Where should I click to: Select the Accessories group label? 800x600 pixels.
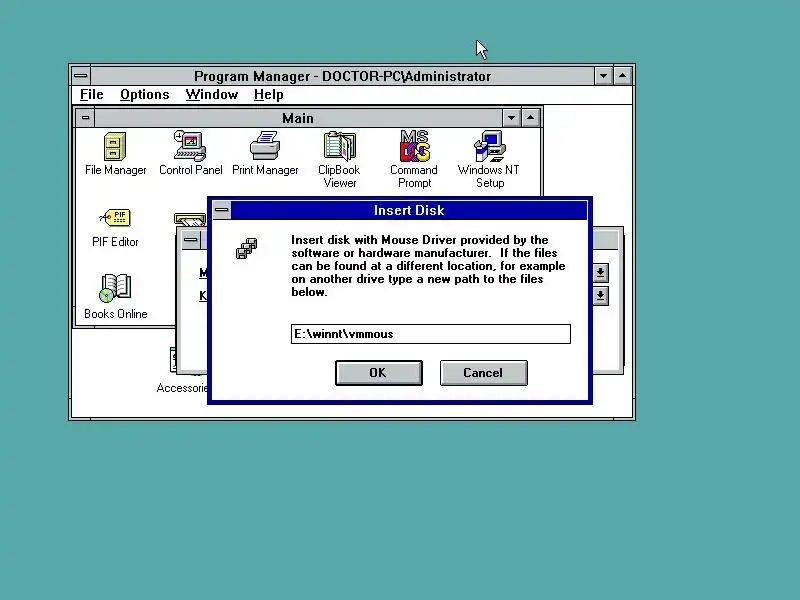click(182, 388)
